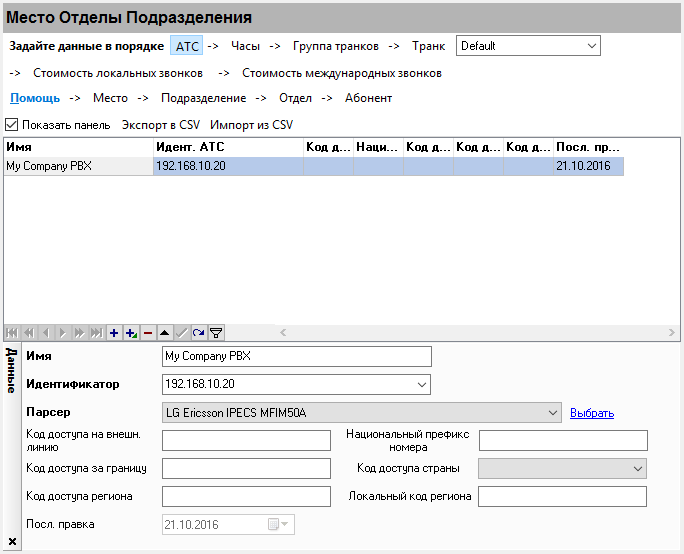Click the black up-triangle edit icon

pyautogui.click(x=165, y=333)
